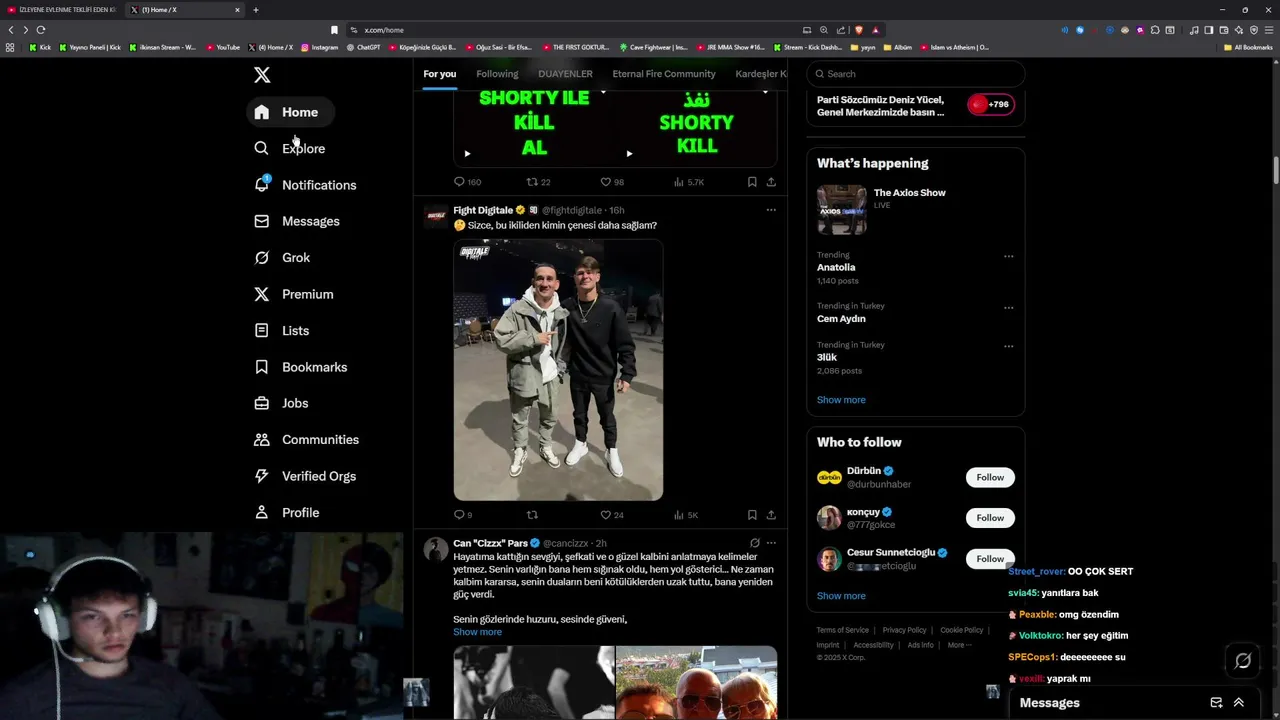The height and width of the screenshot is (720, 1280).
Task: Open the floating Grok button
Action: click(x=1243, y=661)
